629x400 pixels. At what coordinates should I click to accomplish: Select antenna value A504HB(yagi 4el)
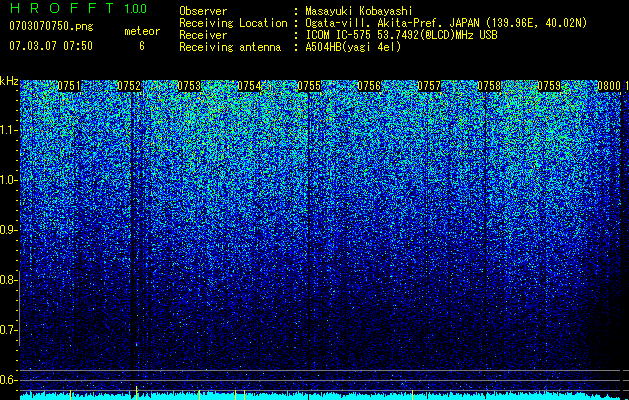(x=353, y=47)
